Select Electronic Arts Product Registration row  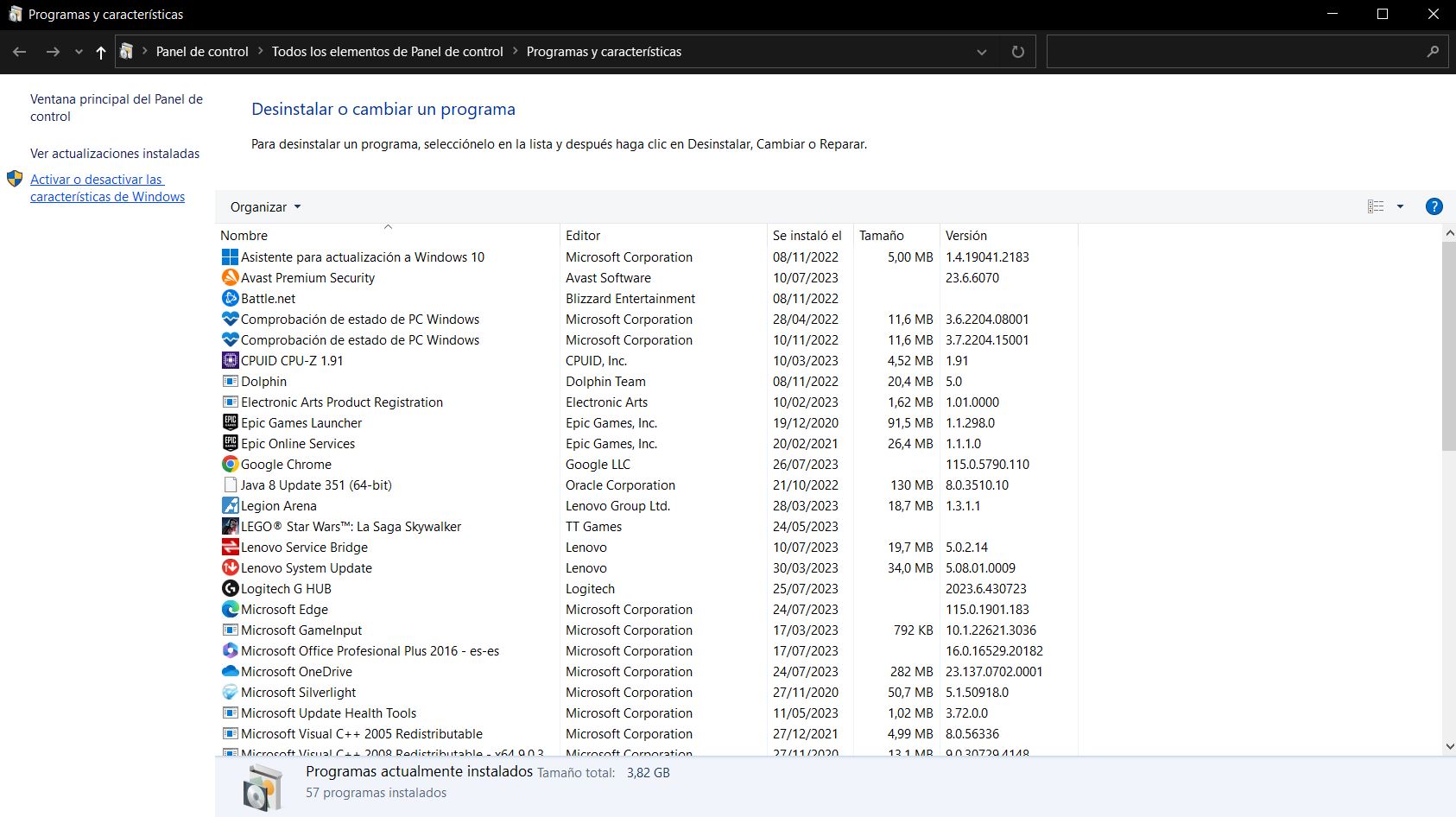(x=646, y=402)
